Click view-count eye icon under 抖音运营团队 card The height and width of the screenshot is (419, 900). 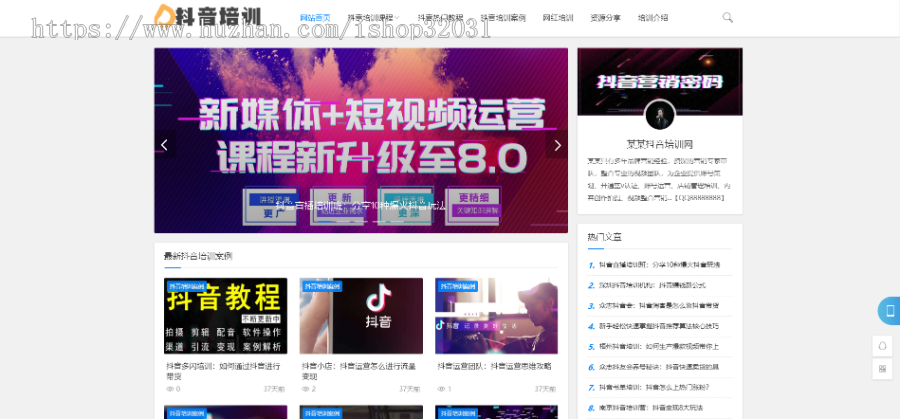pos(441,389)
